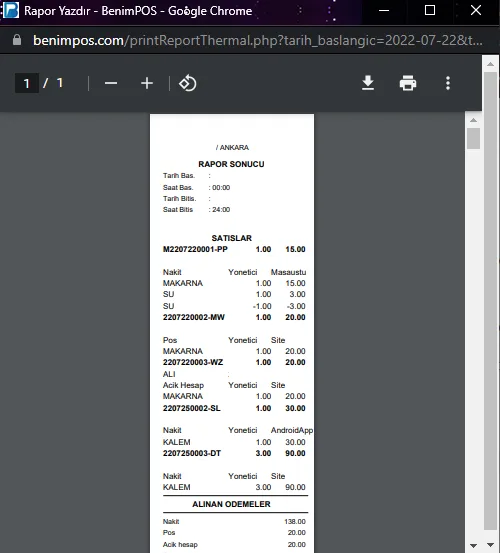This screenshot has height=553, width=500.
Task: View site security lock icon
Action: pos(17,40)
